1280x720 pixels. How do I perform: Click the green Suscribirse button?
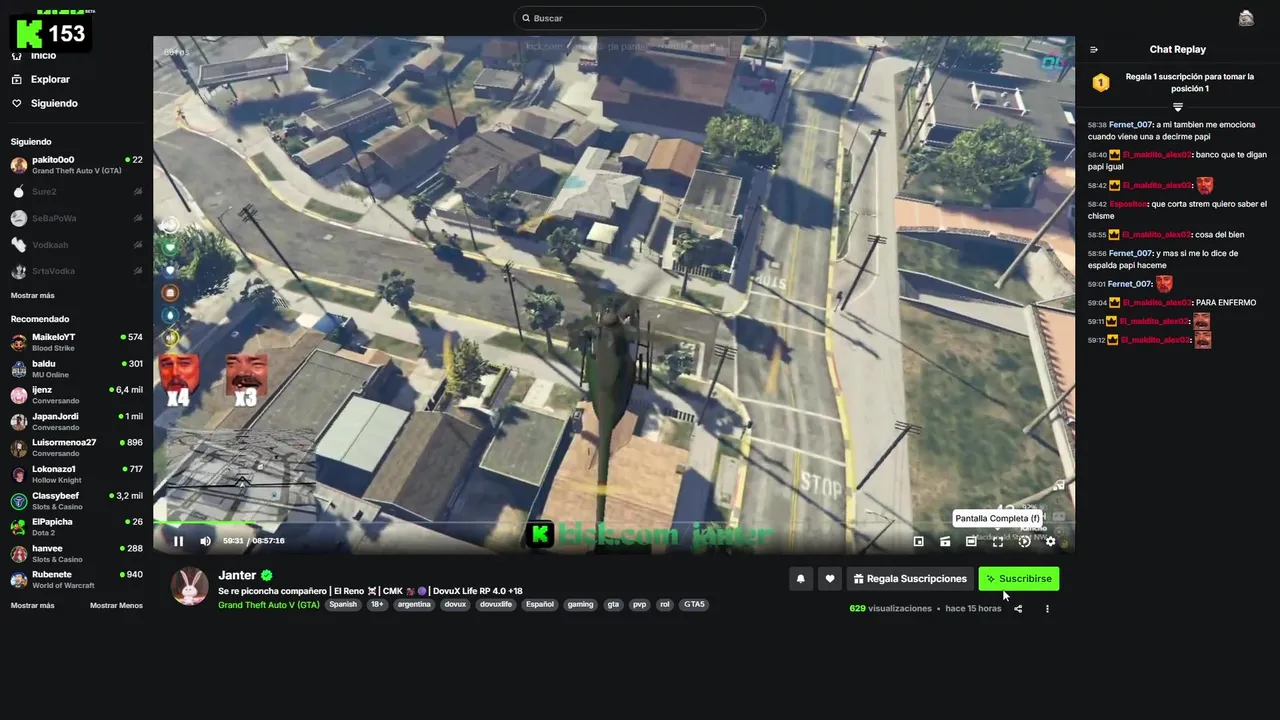coord(1019,579)
